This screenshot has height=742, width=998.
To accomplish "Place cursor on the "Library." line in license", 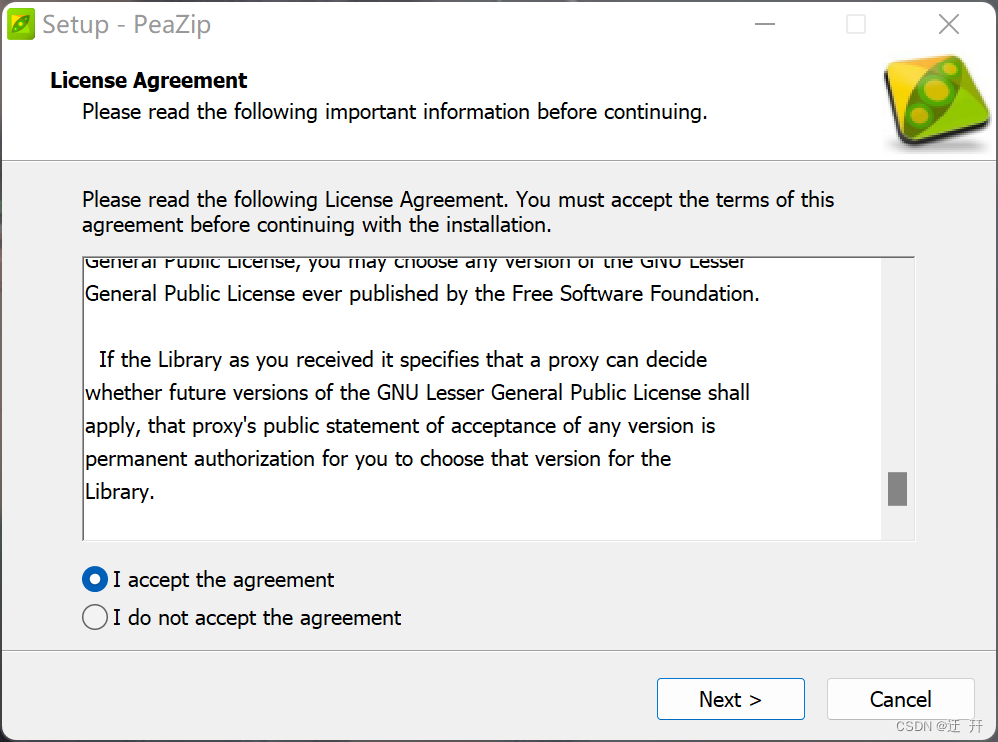I will click(120, 492).
